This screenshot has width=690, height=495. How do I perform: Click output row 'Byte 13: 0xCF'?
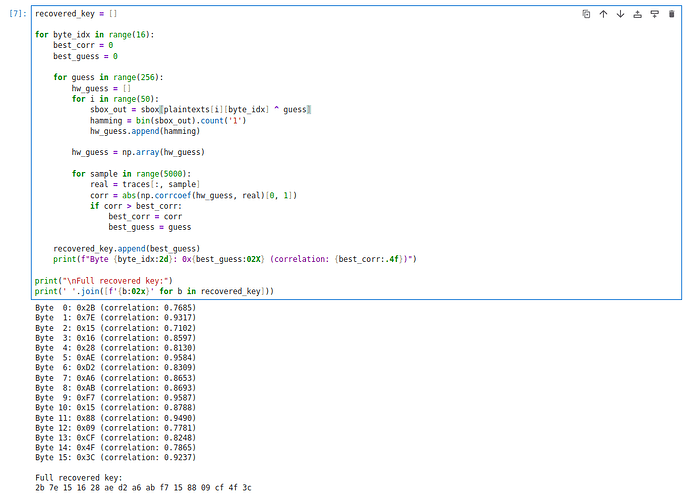coord(115,438)
